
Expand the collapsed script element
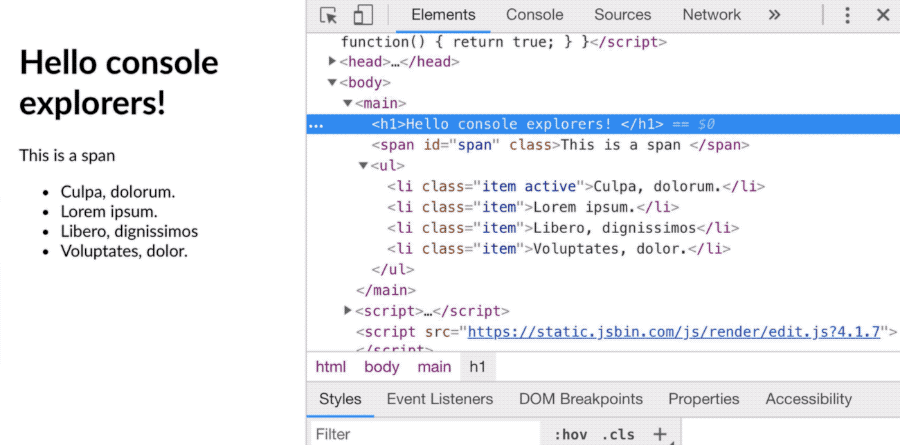coord(348,311)
